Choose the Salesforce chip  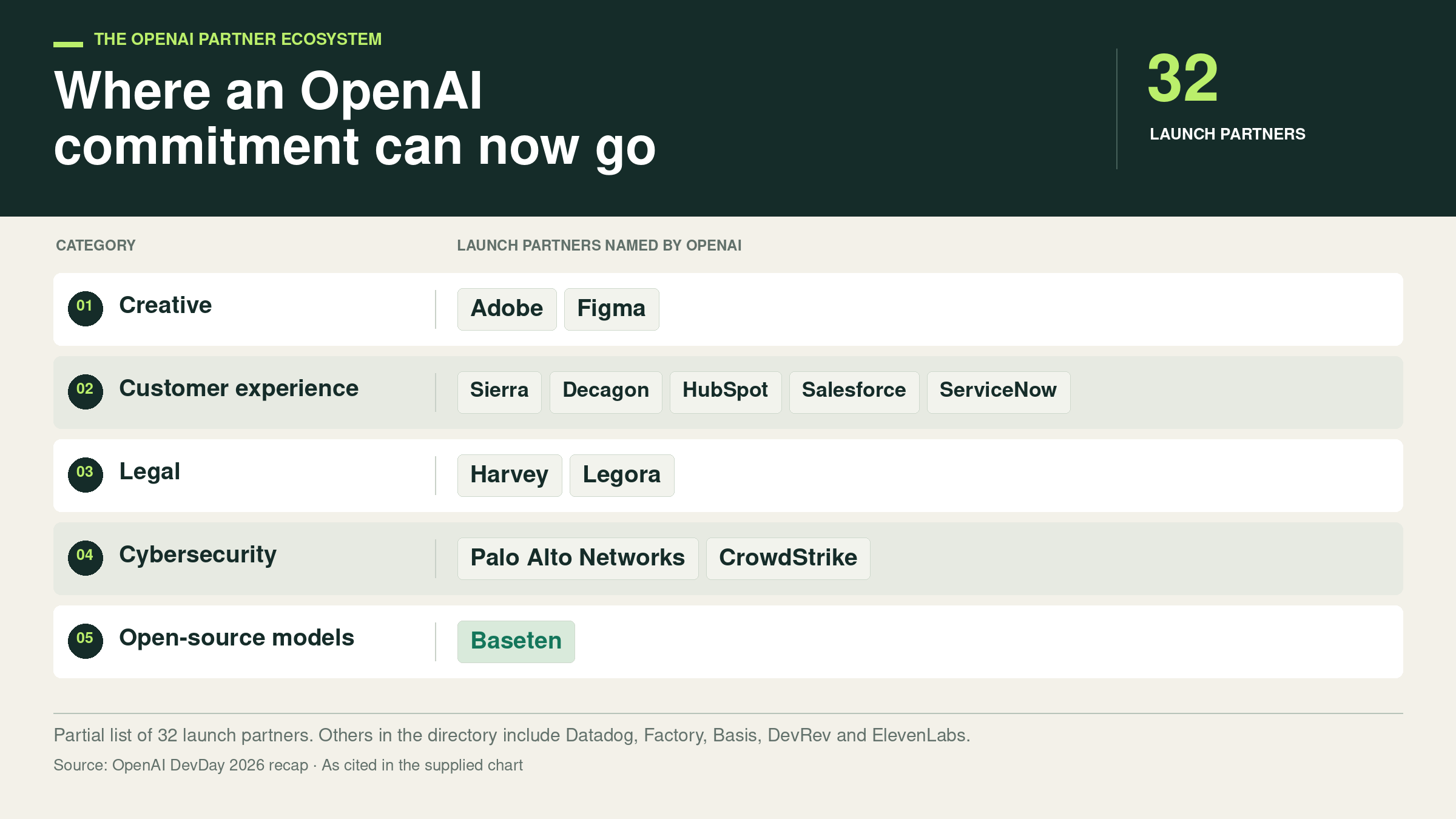click(x=854, y=392)
